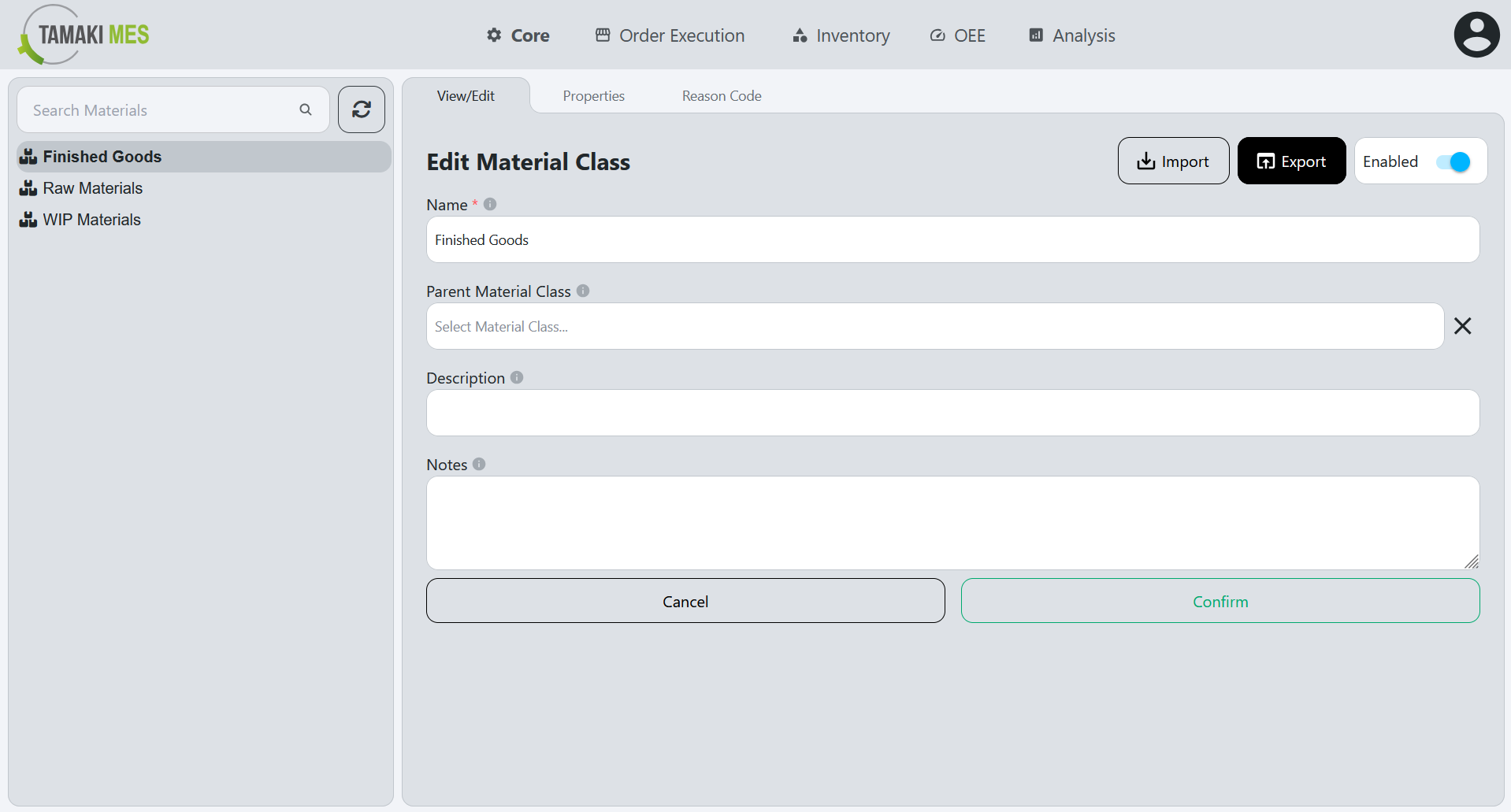Disable the Enabled toggle
Viewport: 1511px width, 812px height.
point(1453,161)
